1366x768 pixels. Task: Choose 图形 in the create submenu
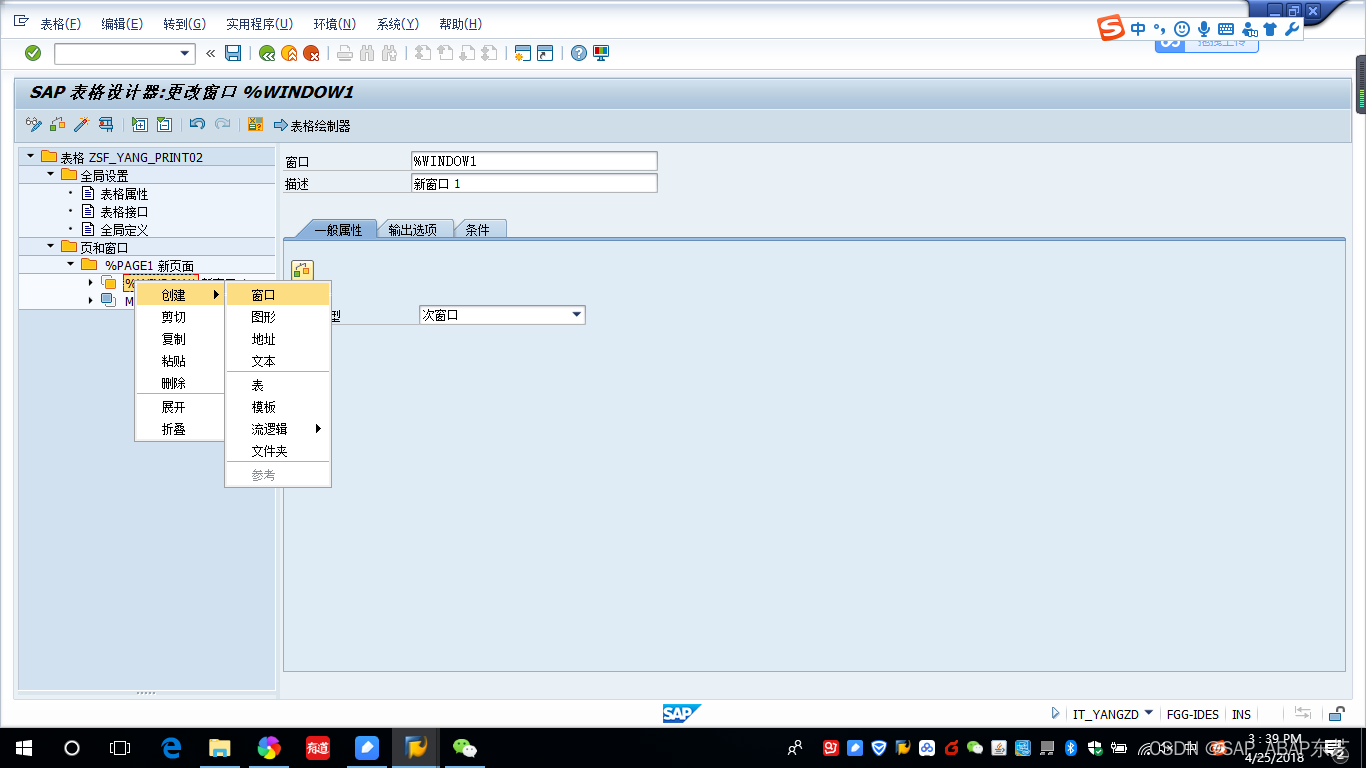tap(278, 317)
